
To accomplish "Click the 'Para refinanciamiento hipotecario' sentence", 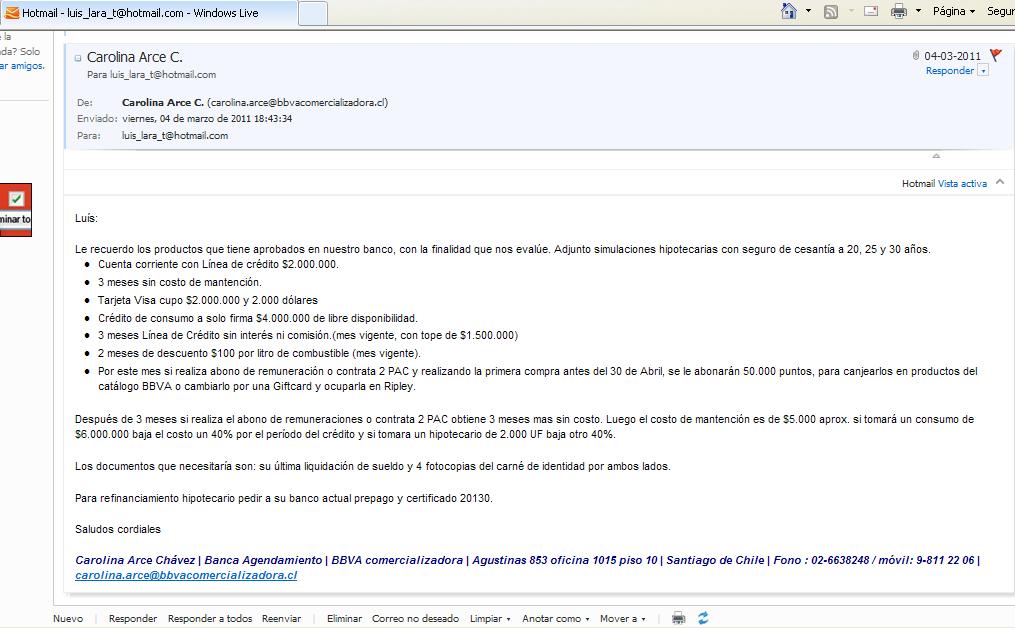I will coord(284,498).
